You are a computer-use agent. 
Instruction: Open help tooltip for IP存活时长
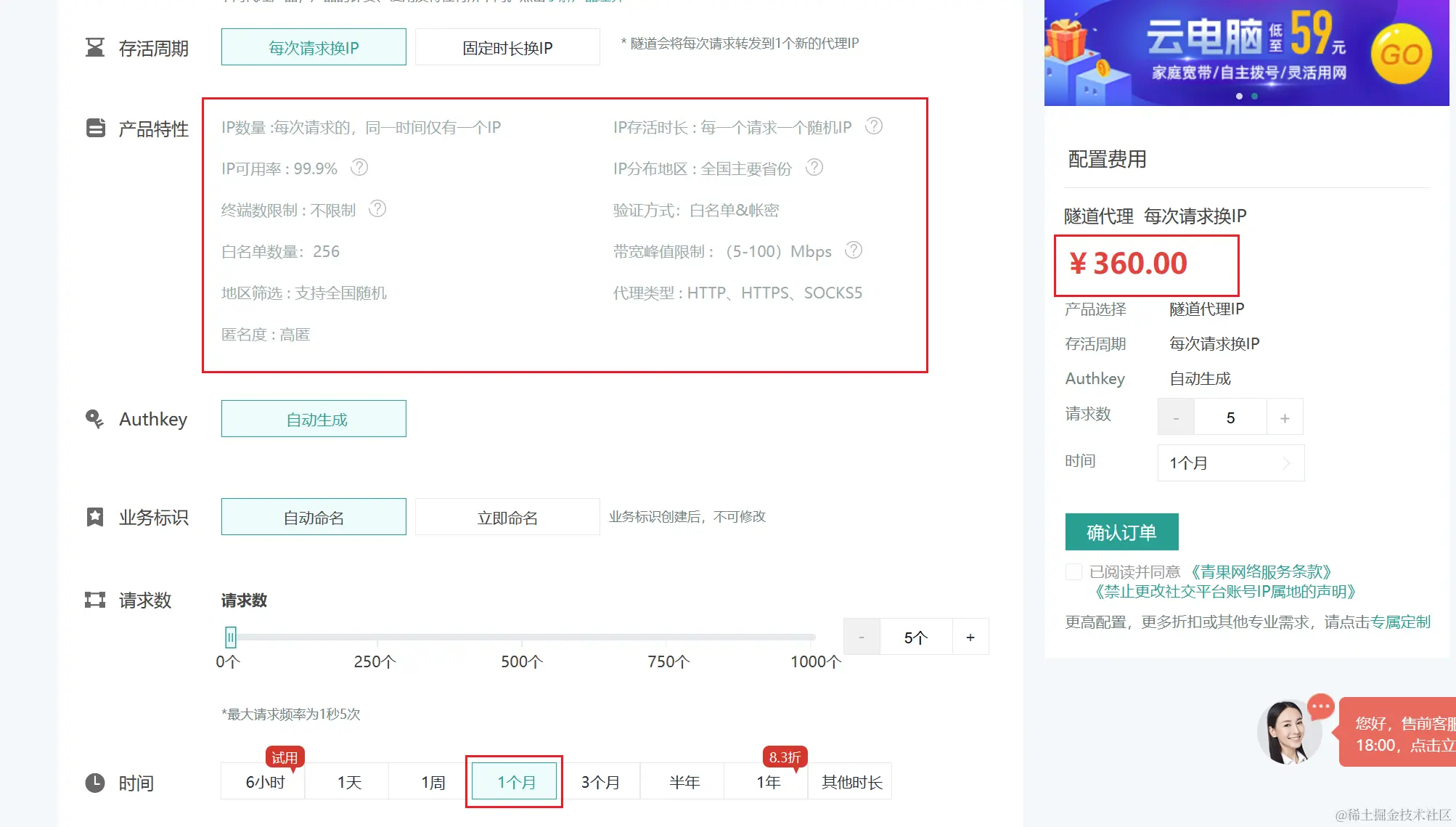[874, 126]
